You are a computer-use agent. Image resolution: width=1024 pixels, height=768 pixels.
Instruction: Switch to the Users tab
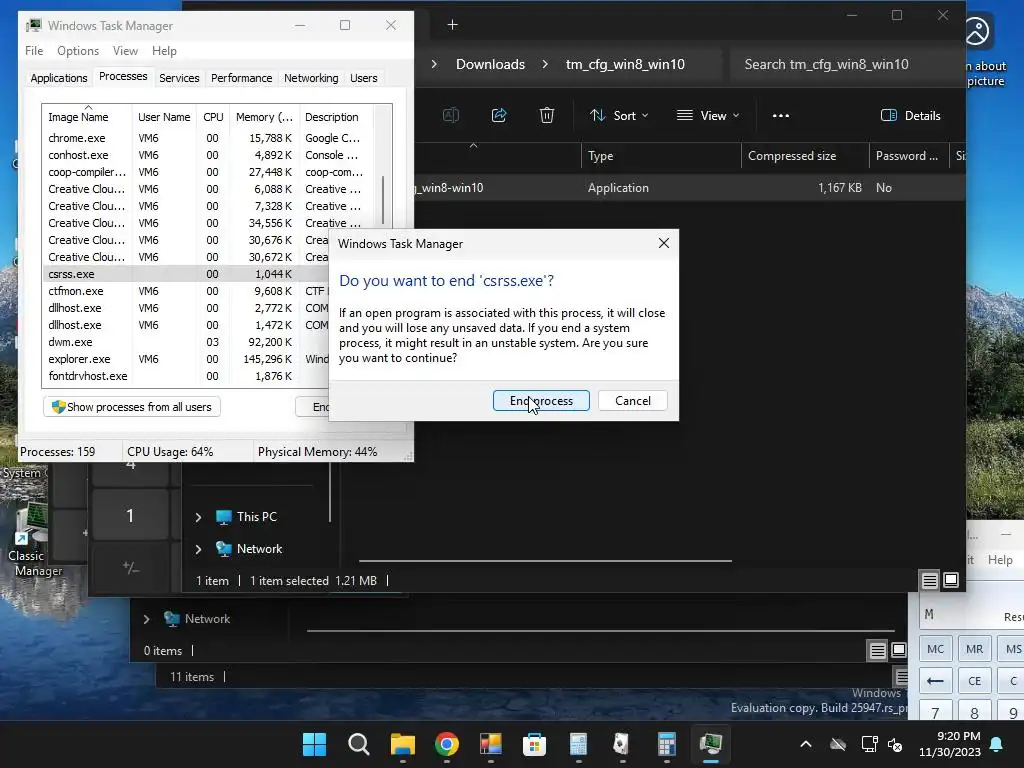coord(363,78)
